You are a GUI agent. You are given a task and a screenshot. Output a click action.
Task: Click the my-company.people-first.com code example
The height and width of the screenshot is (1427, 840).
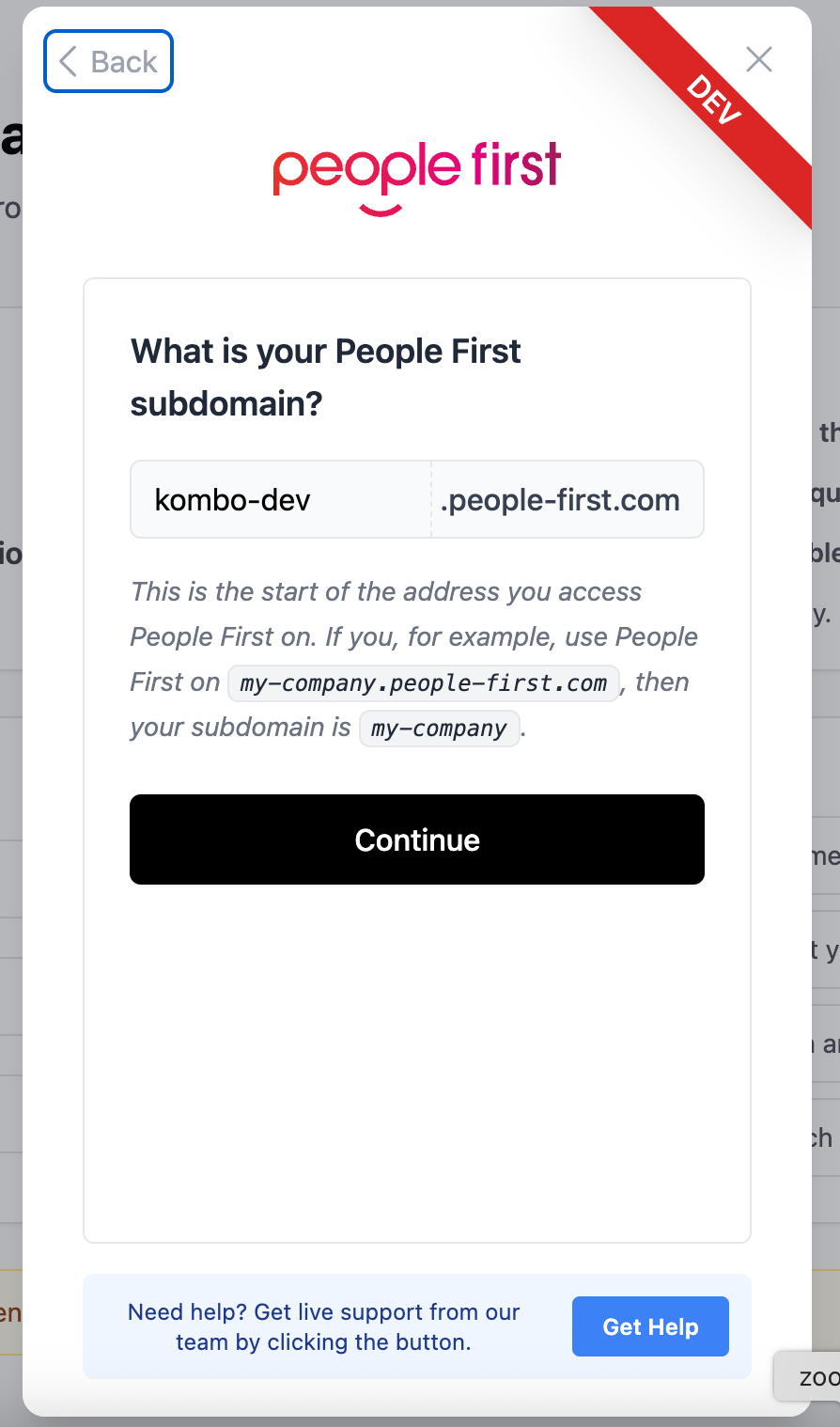424,683
